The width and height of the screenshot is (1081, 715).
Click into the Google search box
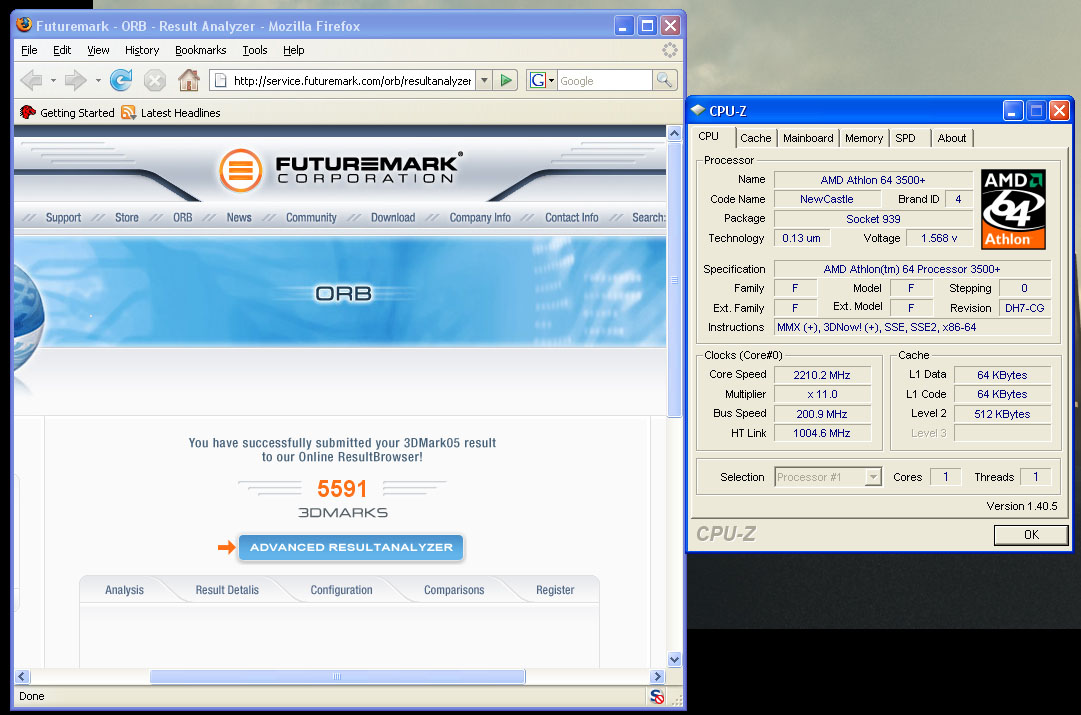604,81
